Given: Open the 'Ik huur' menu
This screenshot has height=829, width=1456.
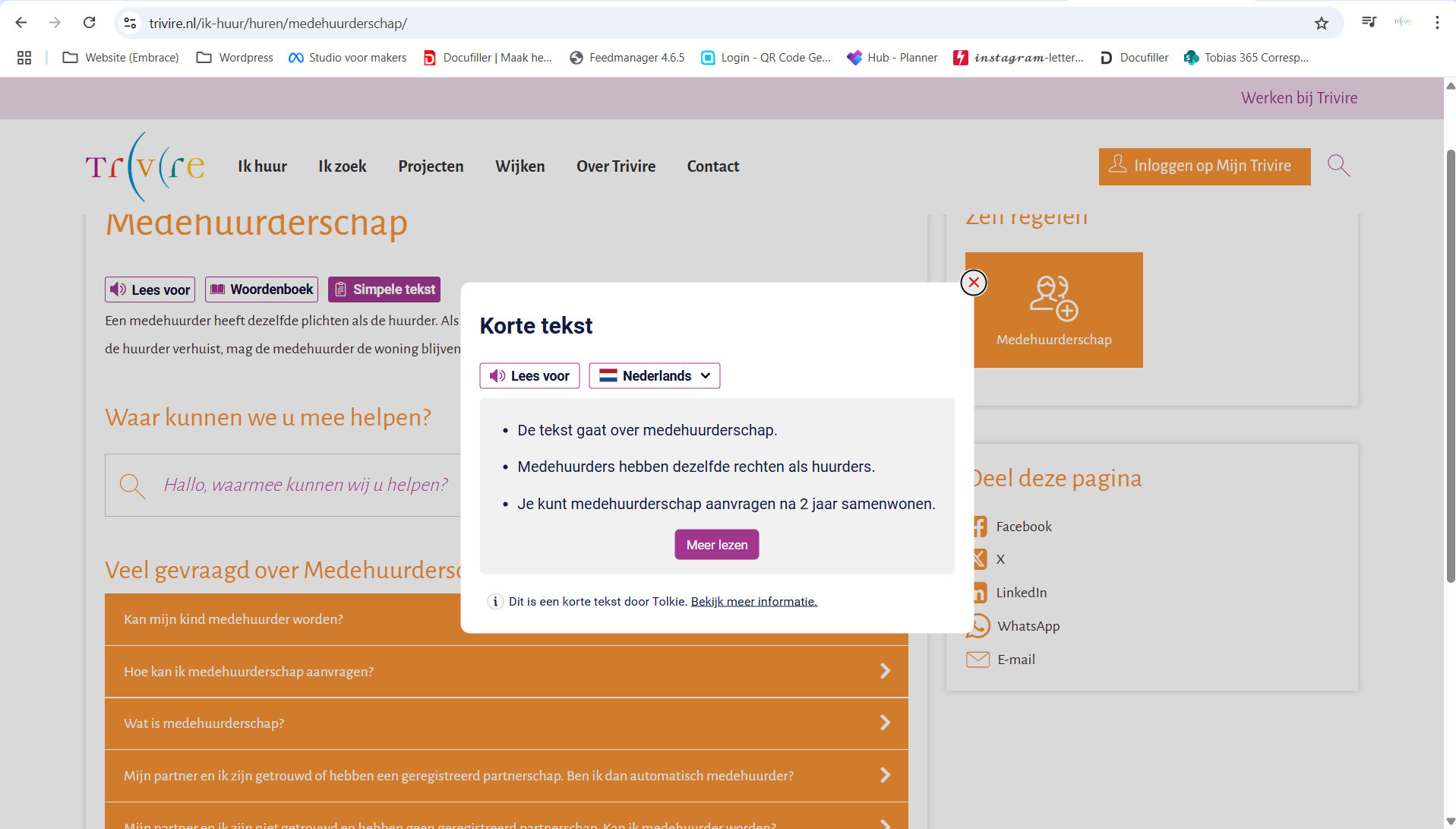Looking at the screenshot, I should [262, 166].
